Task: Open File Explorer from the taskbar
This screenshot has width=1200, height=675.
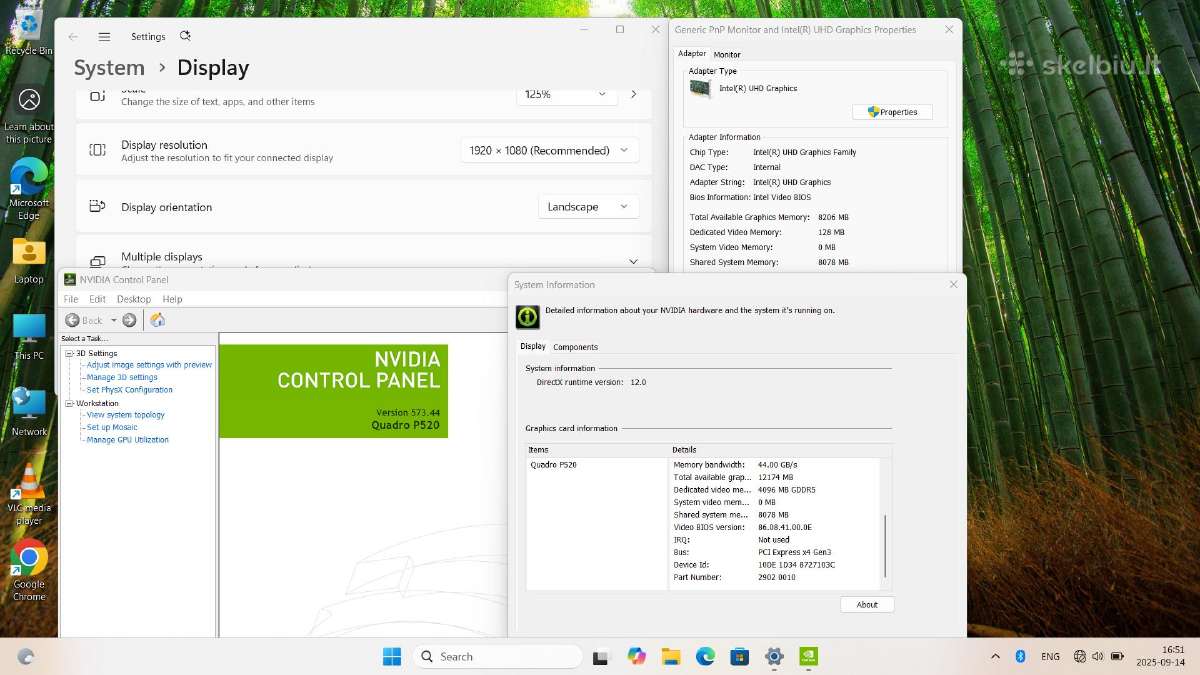Action: 671,656
